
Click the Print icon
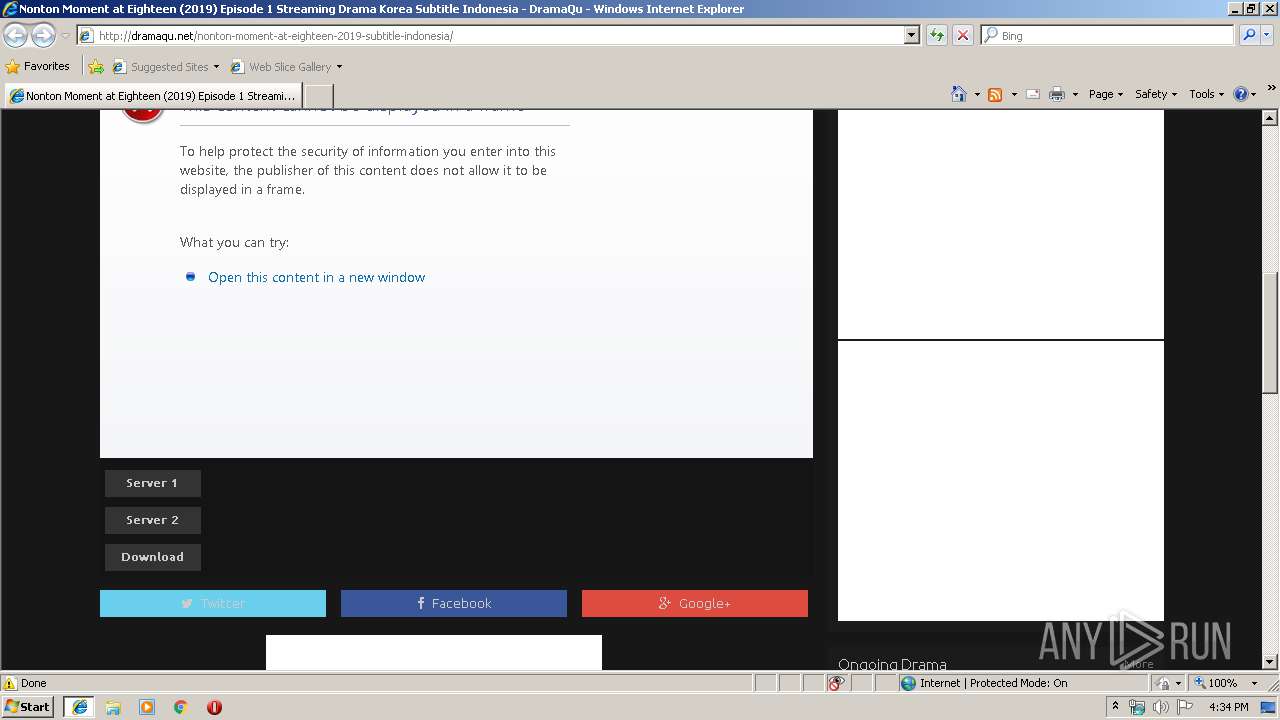coord(1056,94)
